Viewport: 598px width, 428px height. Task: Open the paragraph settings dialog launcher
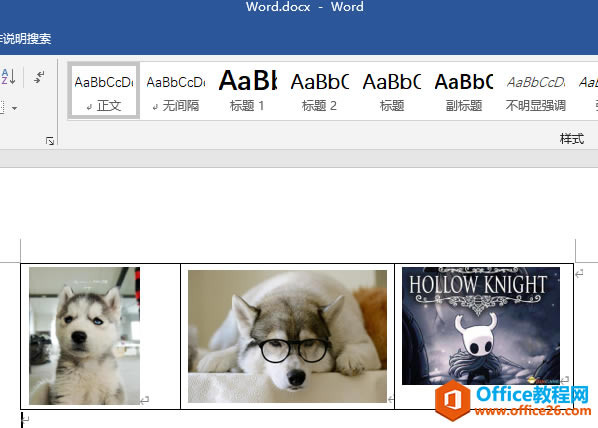50,141
